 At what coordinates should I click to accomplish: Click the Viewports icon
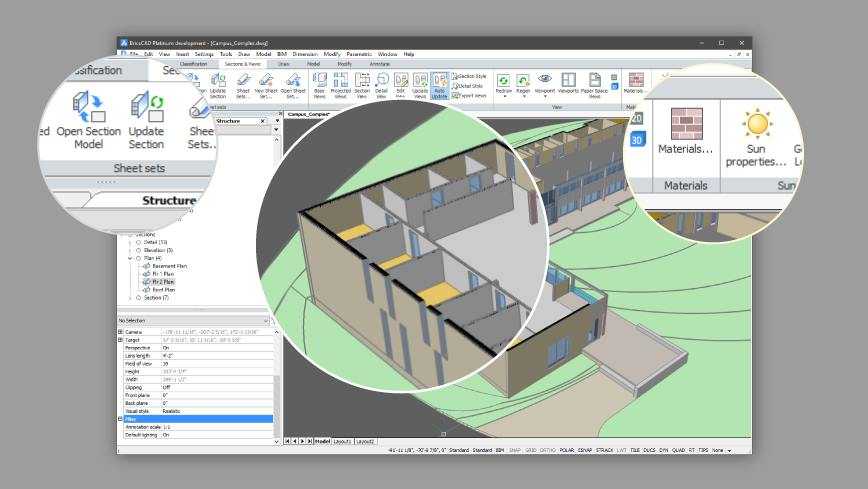(x=568, y=80)
